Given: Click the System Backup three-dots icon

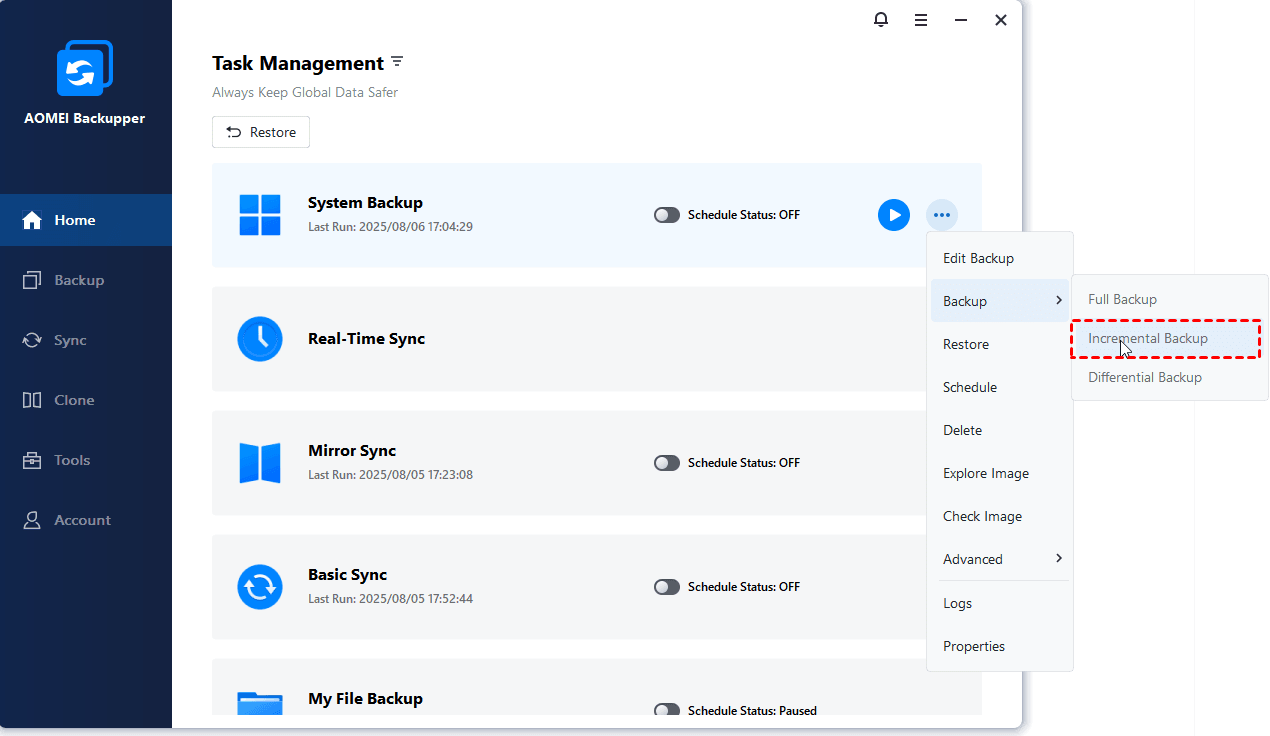Looking at the screenshot, I should coord(941,215).
